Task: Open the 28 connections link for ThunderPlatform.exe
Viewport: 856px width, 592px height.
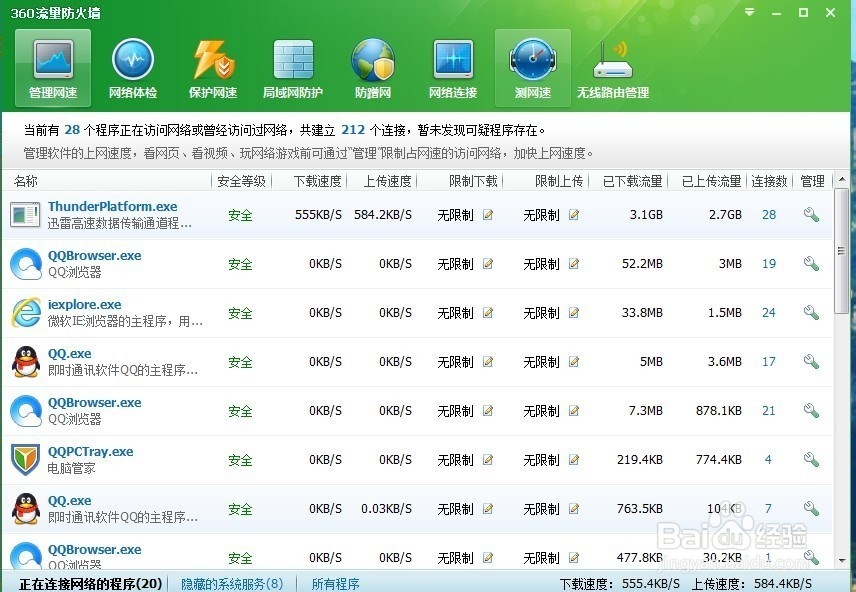Action: pos(769,214)
